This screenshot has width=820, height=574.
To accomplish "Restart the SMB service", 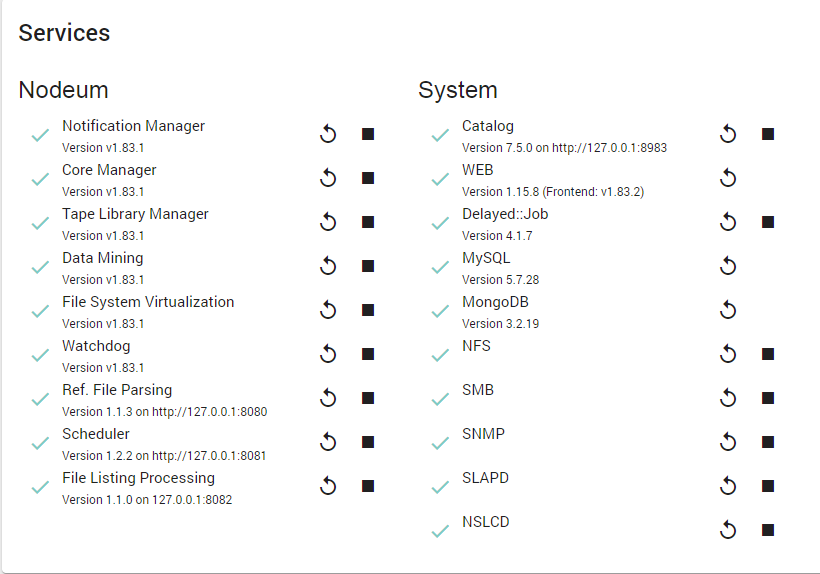I will [x=728, y=398].
